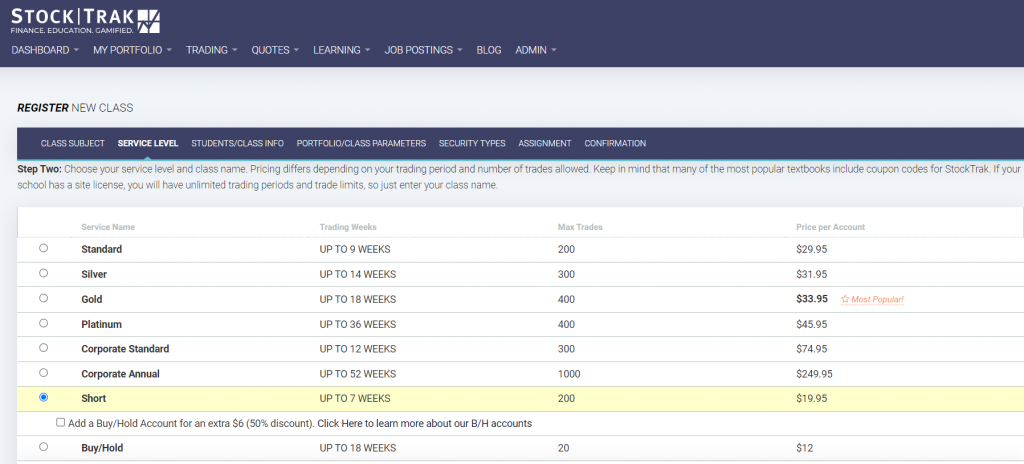Click the UP TO 14 WEEKS cell
Viewport: 1024px width, 464px height.
click(358, 274)
